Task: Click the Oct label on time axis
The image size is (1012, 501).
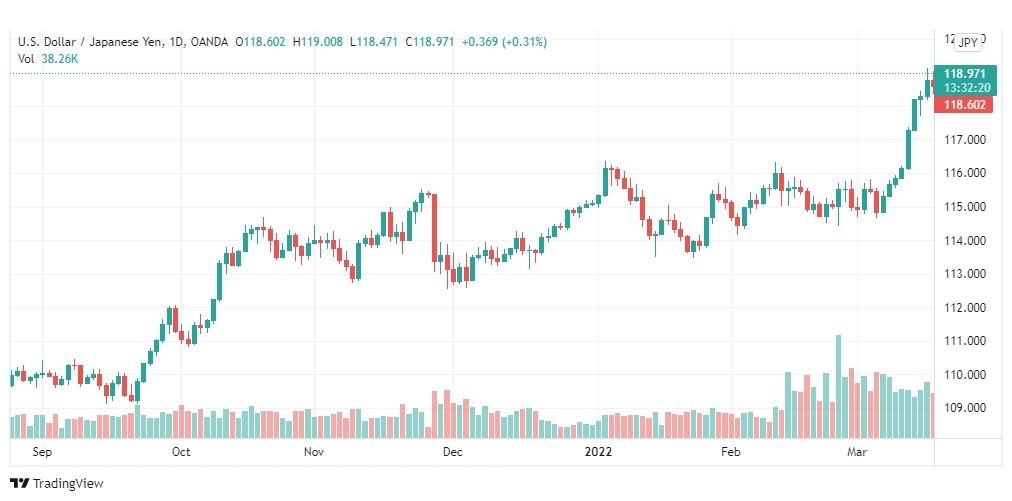Action: [x=181, y=452]
